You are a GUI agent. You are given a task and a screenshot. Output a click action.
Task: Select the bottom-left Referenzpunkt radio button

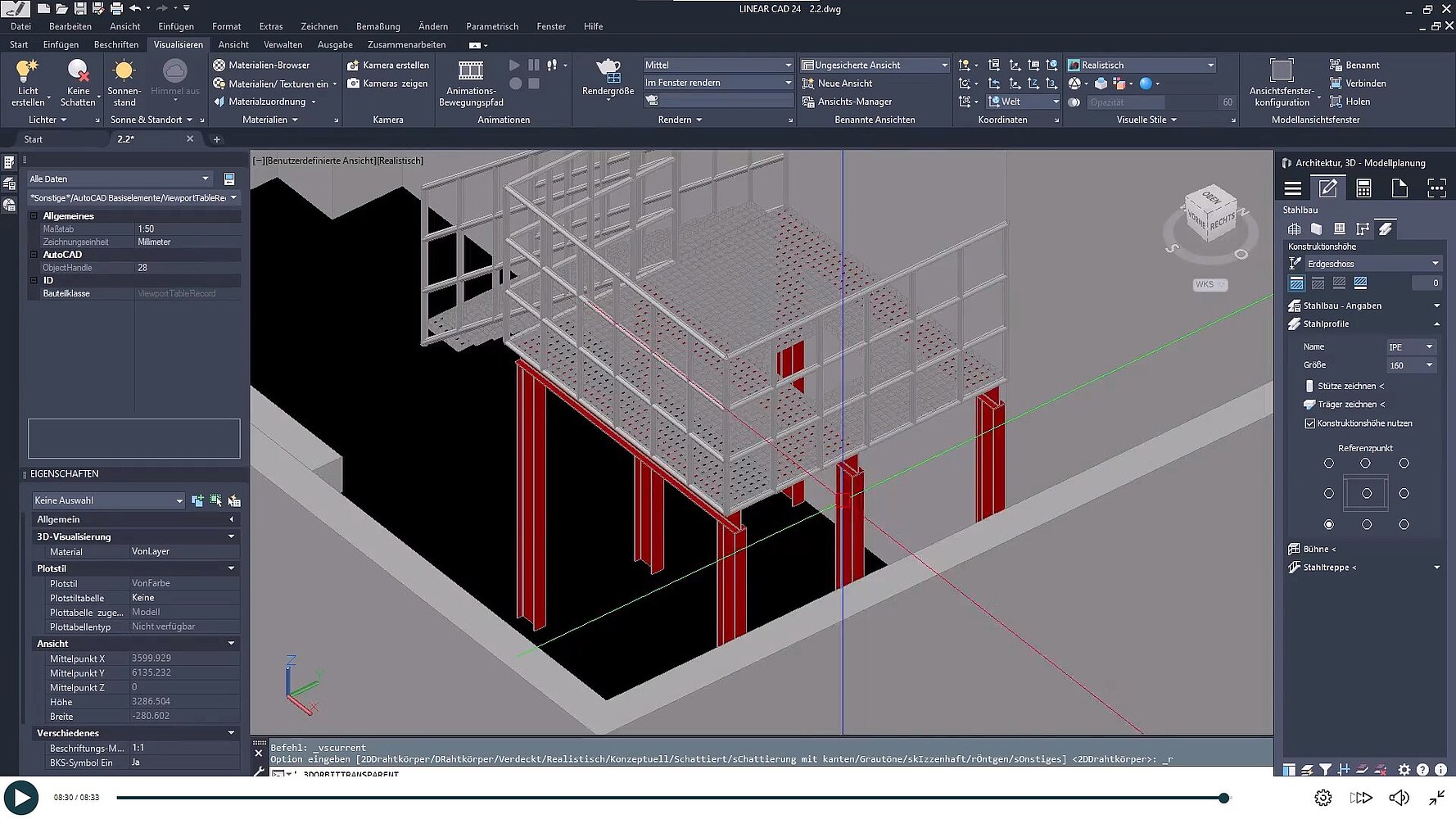pyautogui.click(x=1328, y=524)
